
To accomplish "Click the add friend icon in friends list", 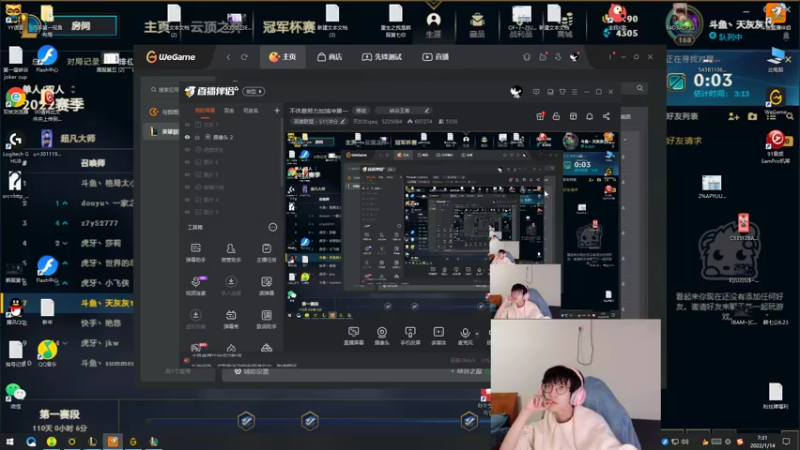I will pyautogui.click(x=734, y=117).
